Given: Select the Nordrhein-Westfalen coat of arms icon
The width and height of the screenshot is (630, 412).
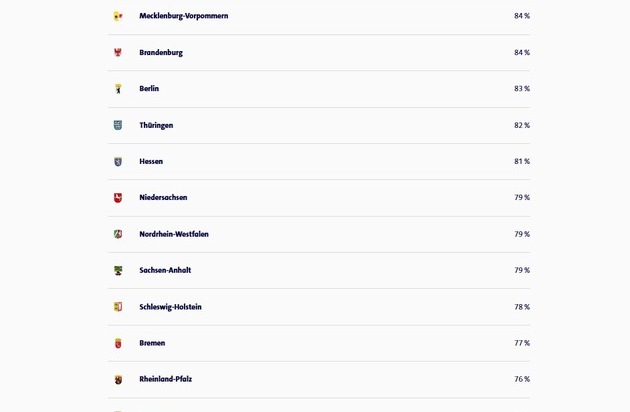Looking at the screenshot, I should pyautogui.click(x=118, y=234).
